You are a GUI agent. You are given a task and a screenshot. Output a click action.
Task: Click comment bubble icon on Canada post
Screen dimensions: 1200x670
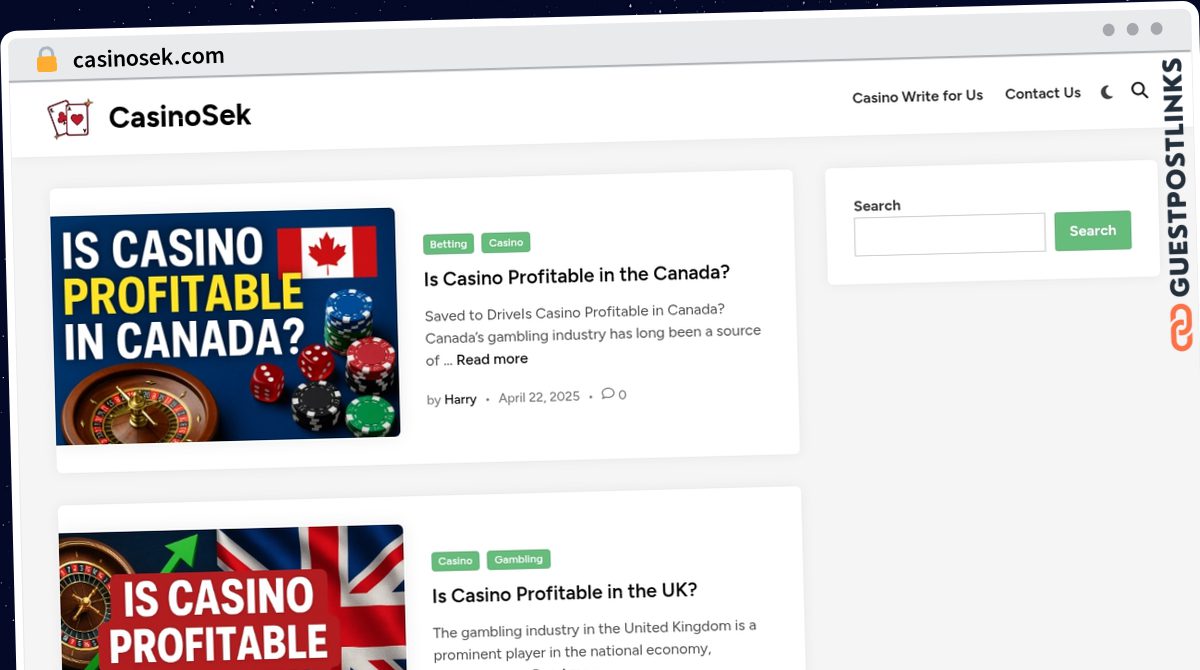(608, 394)
